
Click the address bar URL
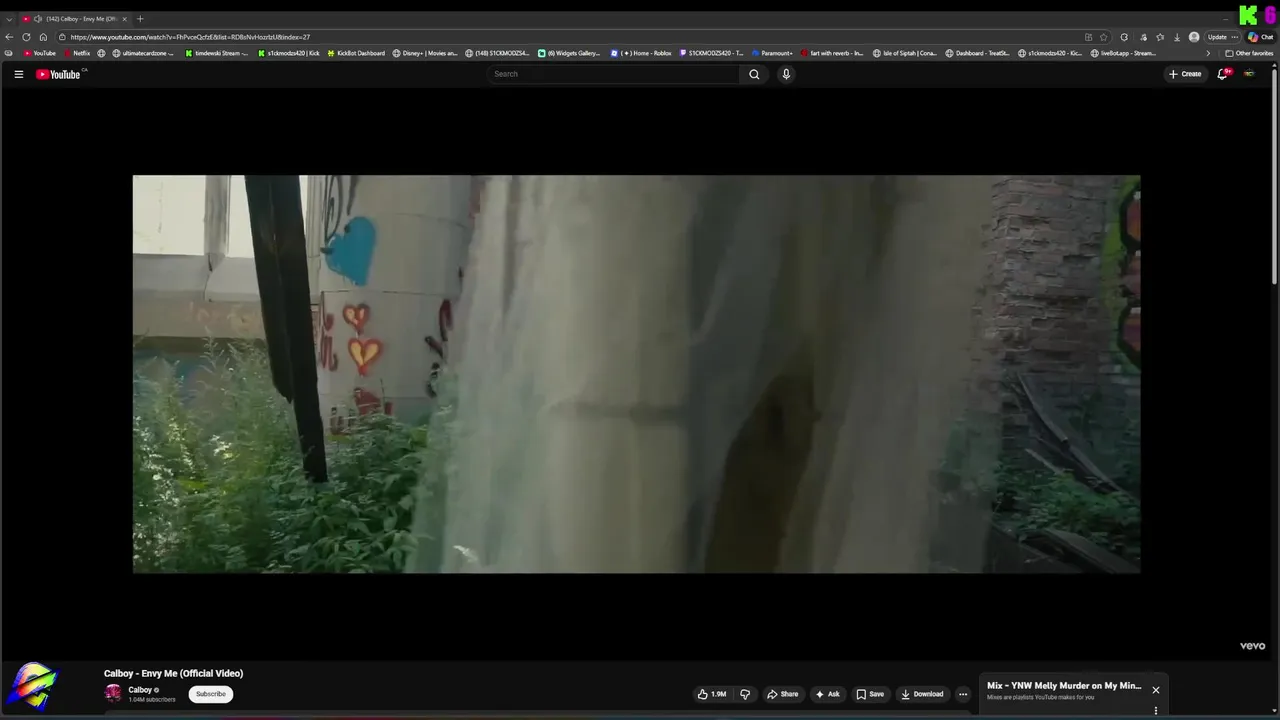(x=190, y=37)
